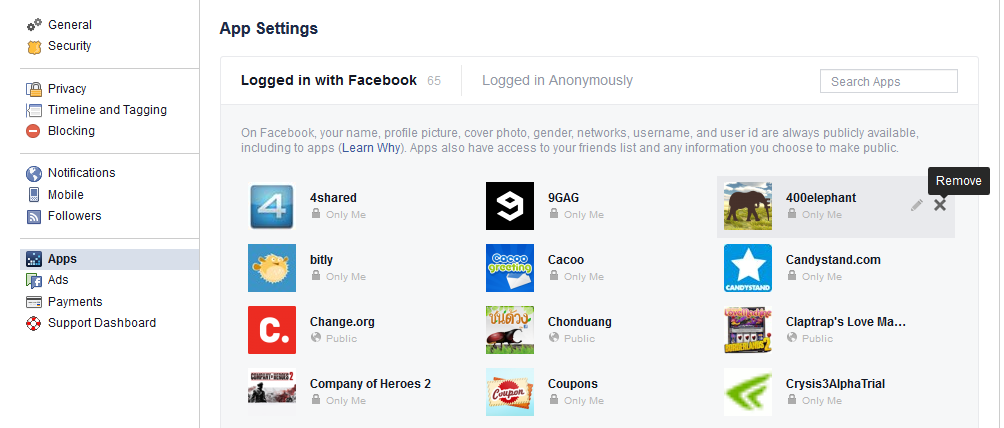Switch to Logged in Anonymously tab

[x=557, y=80]
